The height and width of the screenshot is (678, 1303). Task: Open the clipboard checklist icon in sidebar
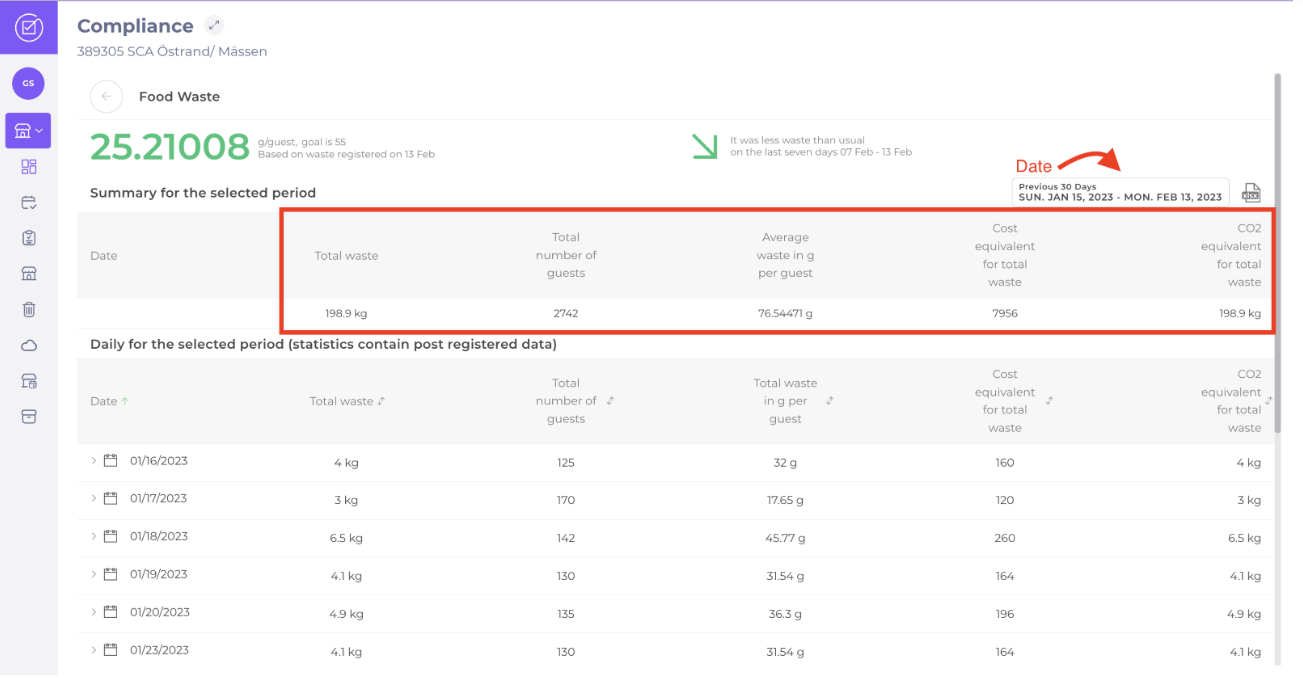click(28, 238)
